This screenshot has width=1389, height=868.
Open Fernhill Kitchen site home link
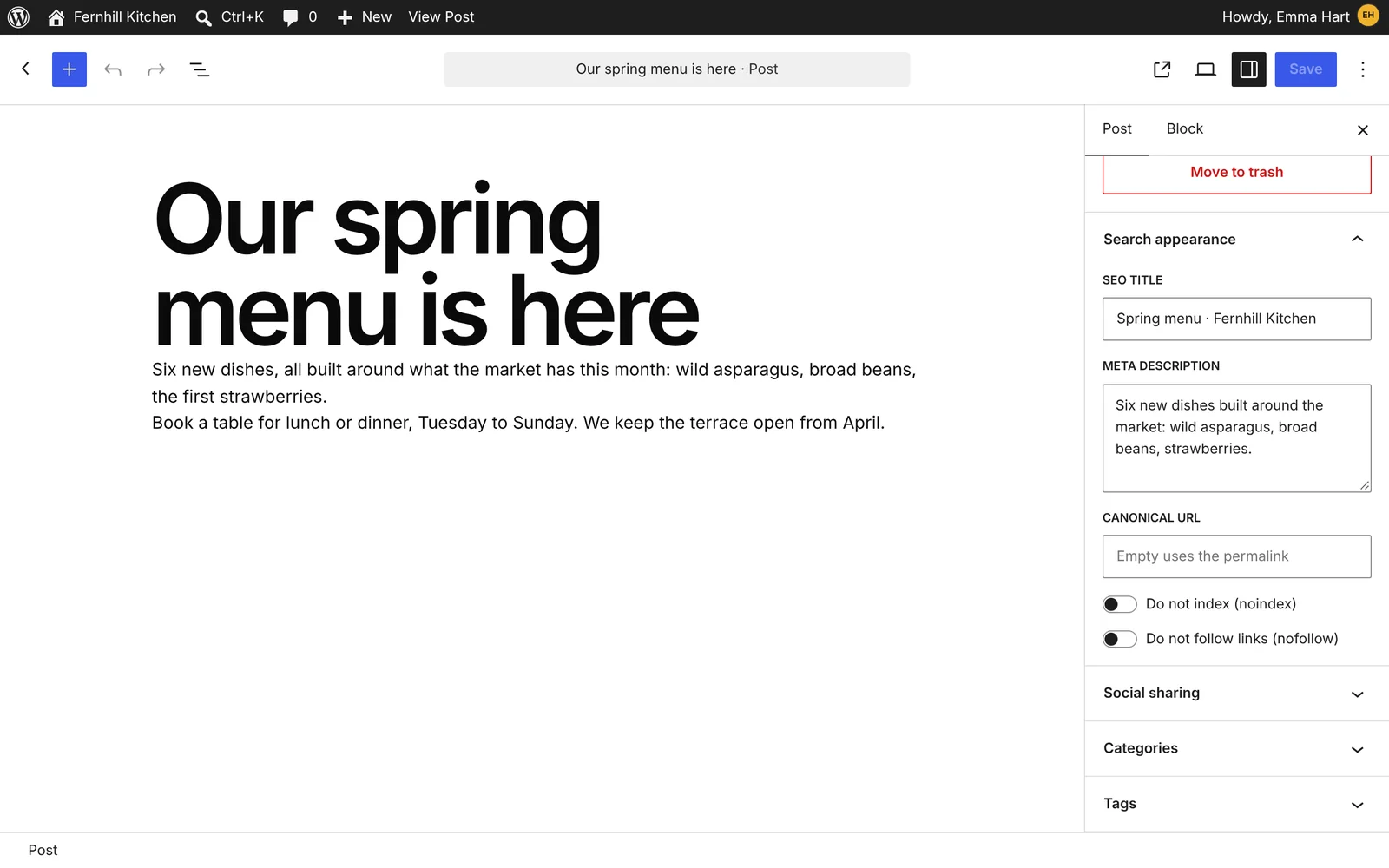pyautogui.click(x=112, y=17)
